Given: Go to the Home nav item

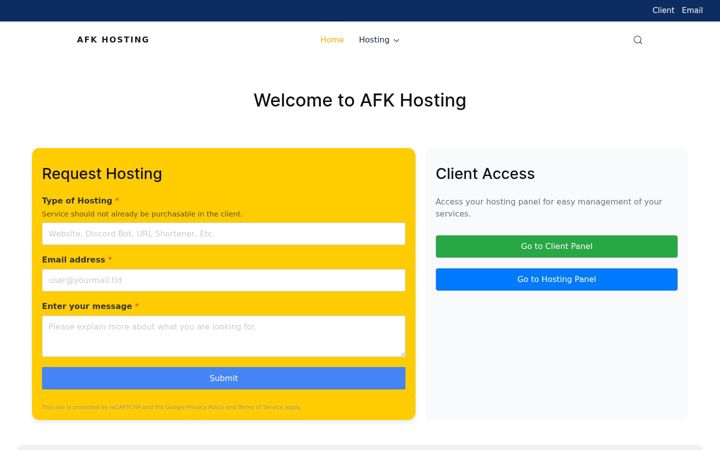Looking at the screenshot, I should tap(332, 40).
